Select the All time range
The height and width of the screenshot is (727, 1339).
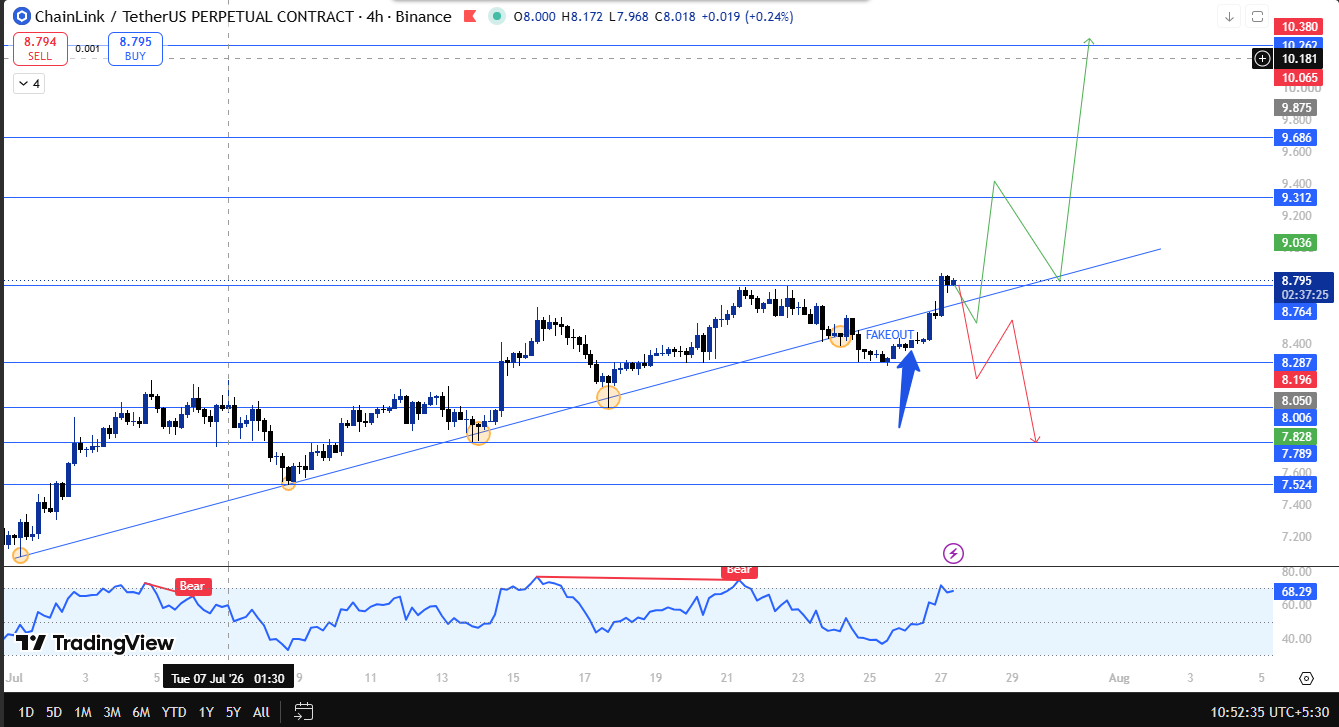(261, 712)
